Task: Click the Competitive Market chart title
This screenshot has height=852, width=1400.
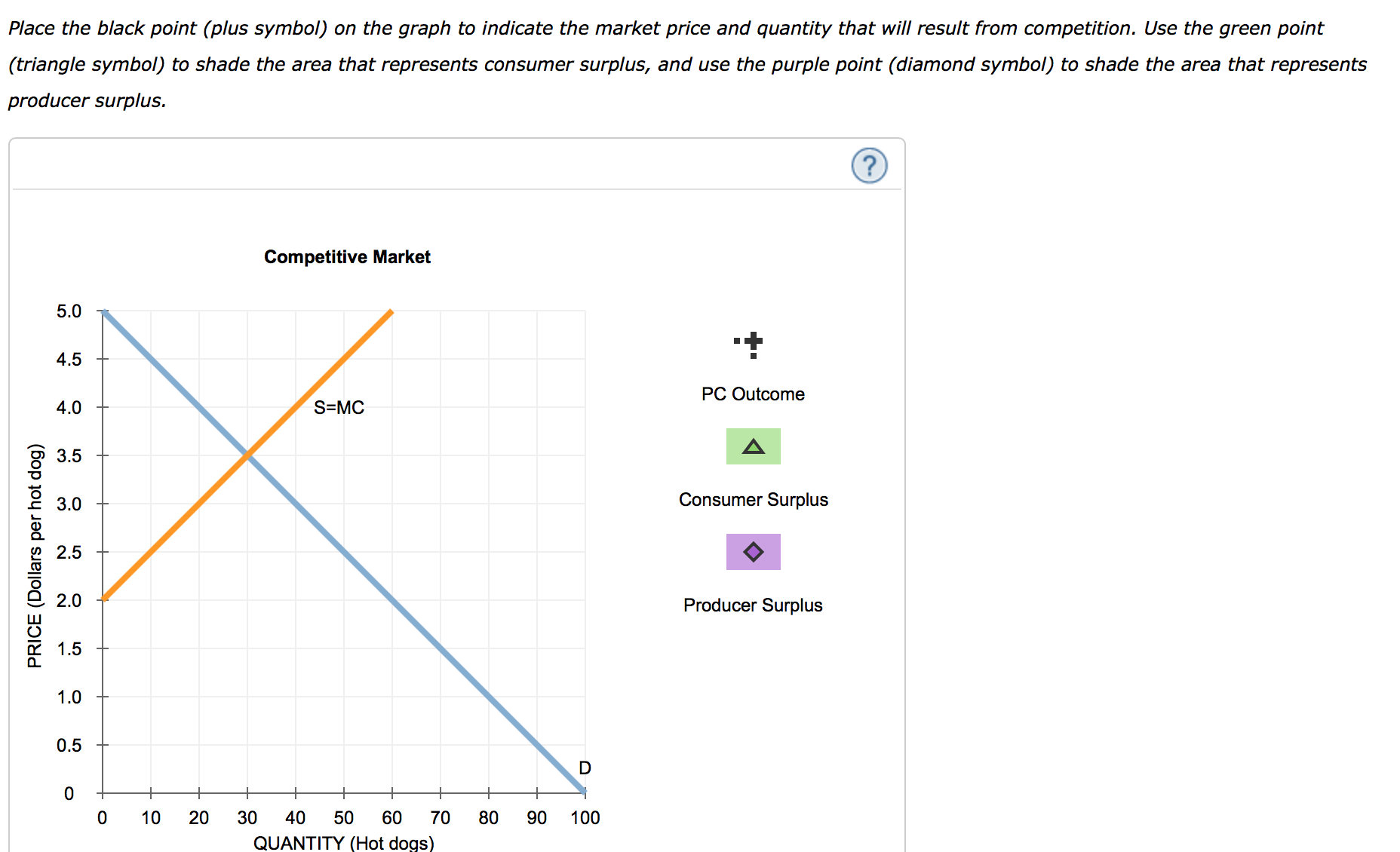Action: [346, 256]
